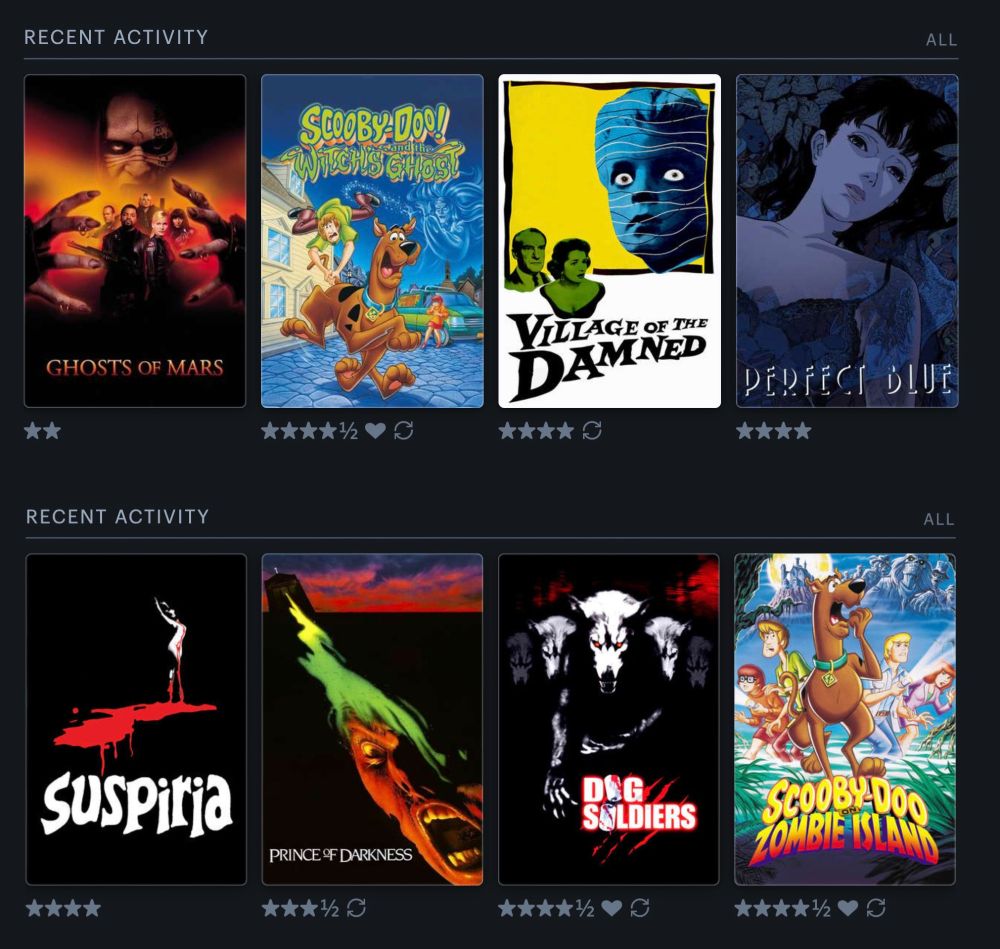1000x949 pixels.
Task: Click the four-star rating under Suspiria
Action: [63, 908]
